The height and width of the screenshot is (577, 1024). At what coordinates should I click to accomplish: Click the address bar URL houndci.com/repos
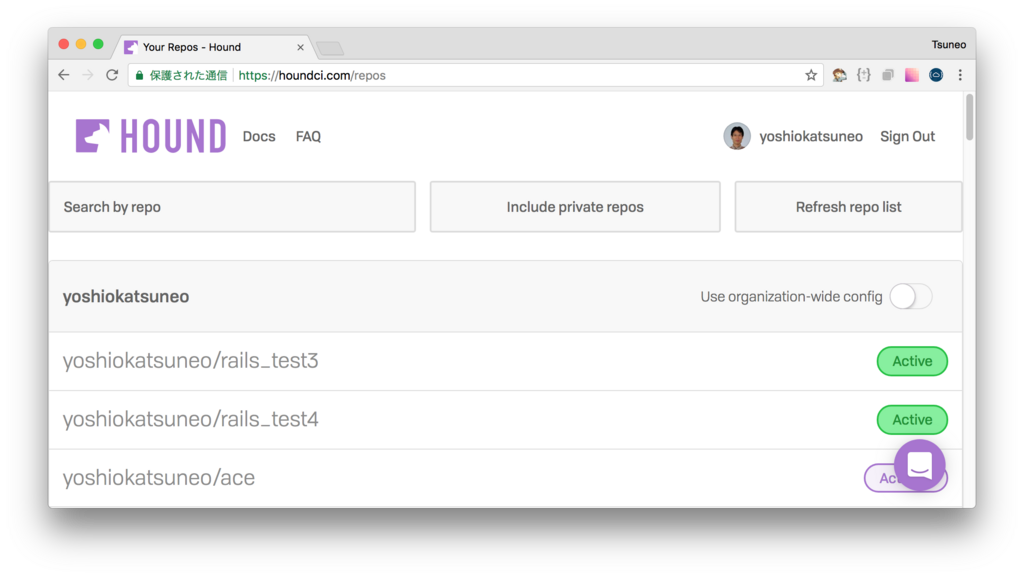point(312,75)
